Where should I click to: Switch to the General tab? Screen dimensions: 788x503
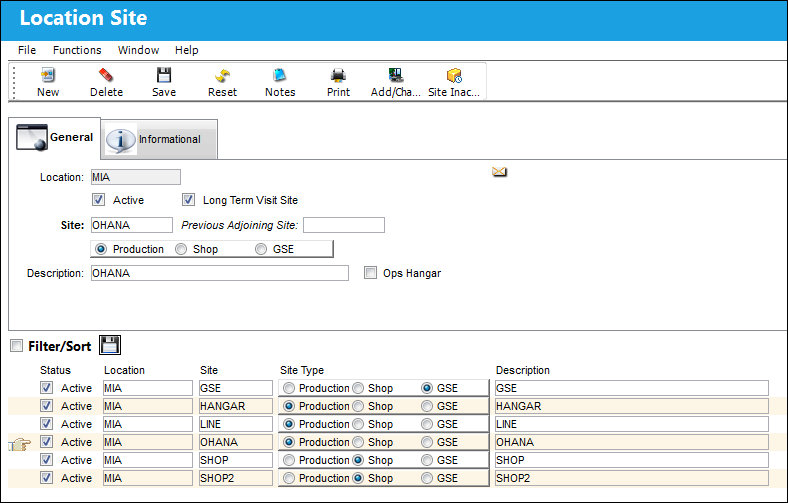(x=55, y=137)
